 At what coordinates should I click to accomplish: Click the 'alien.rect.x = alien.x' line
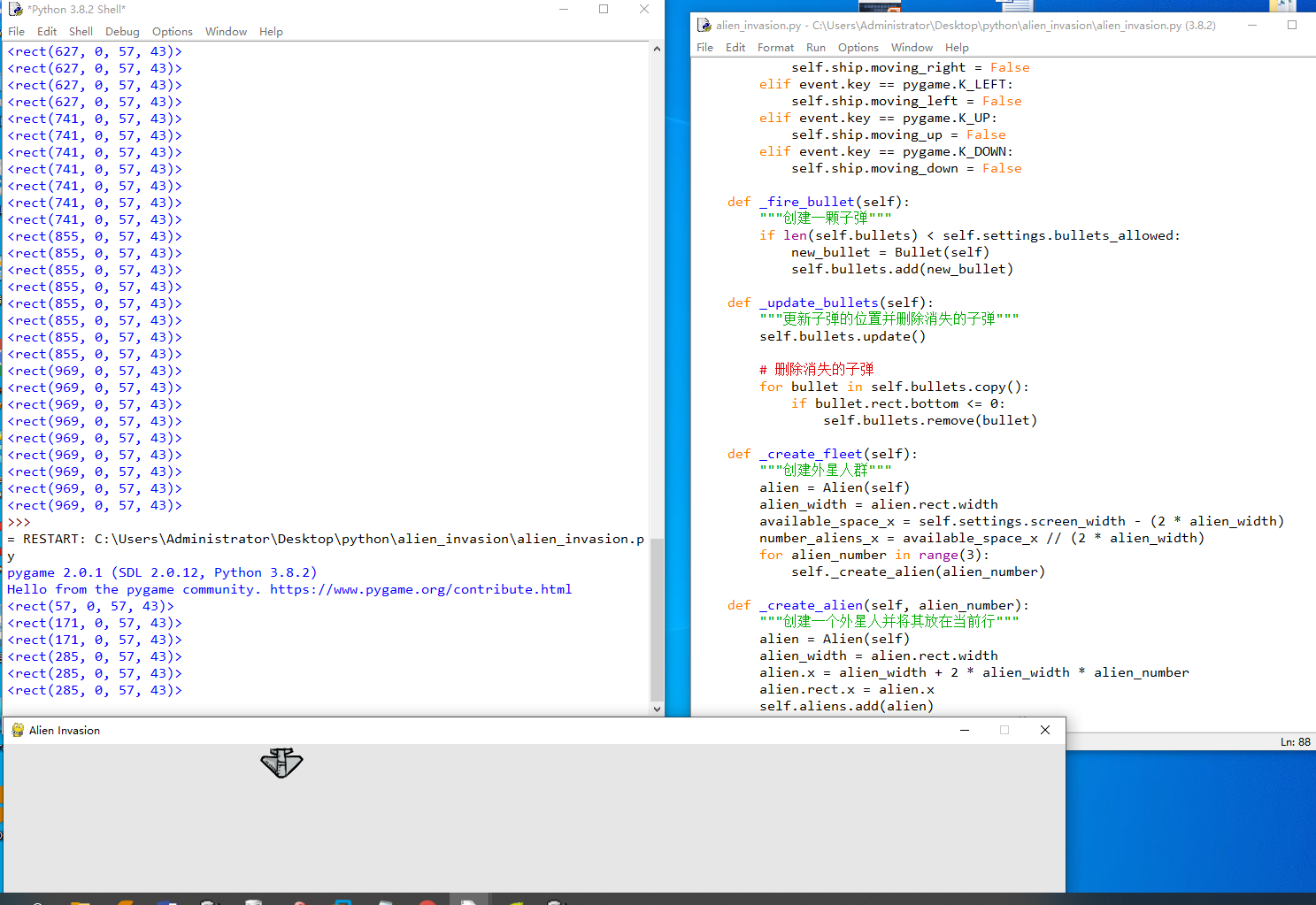tap(847, 689)
